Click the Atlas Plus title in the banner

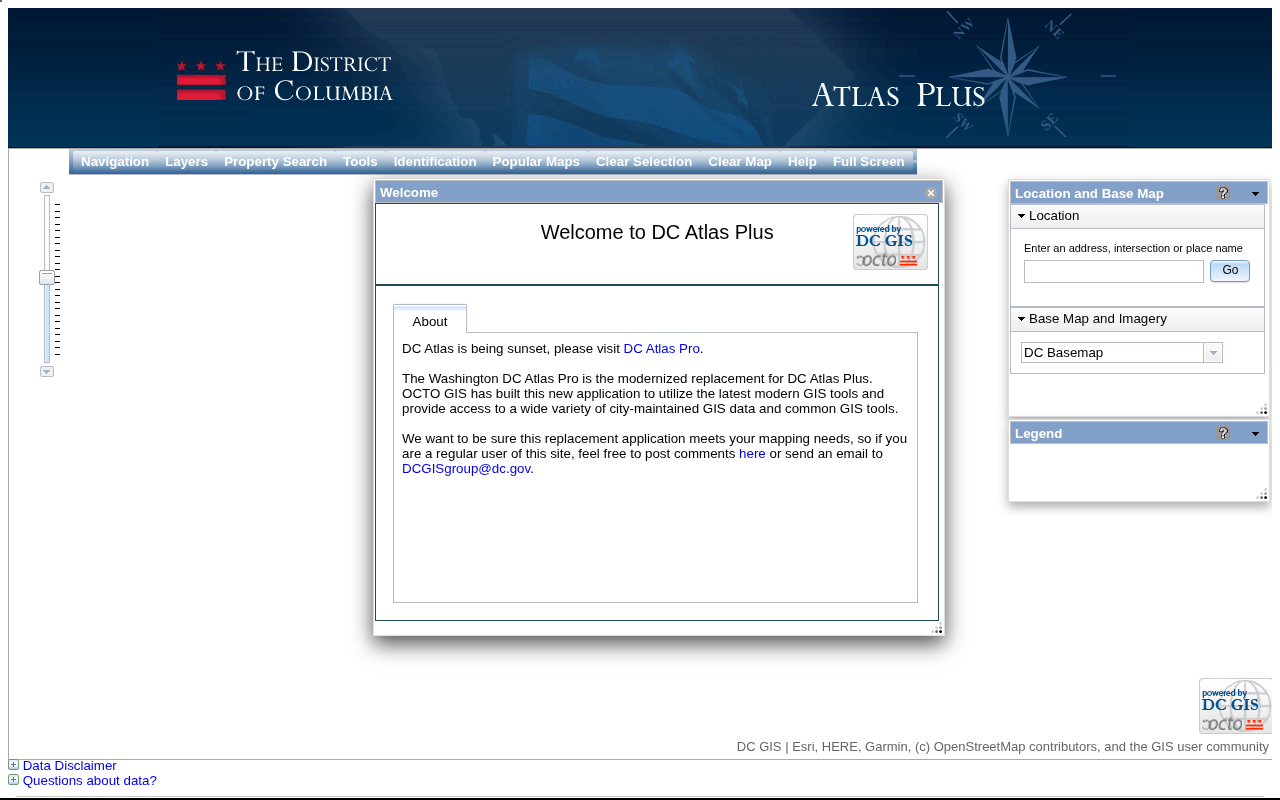tap(898, 95)
